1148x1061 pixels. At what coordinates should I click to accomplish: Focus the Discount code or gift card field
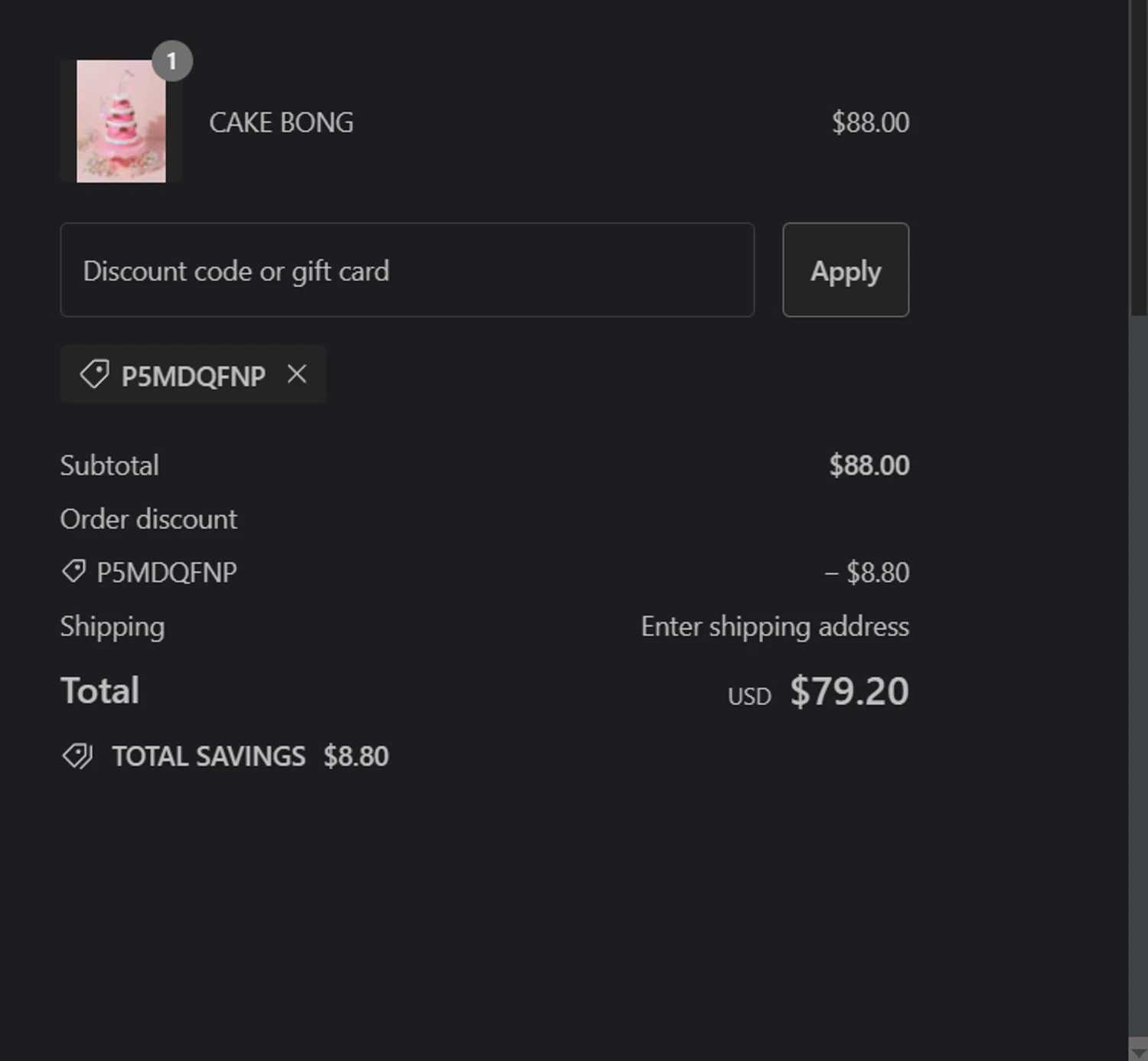407,270
